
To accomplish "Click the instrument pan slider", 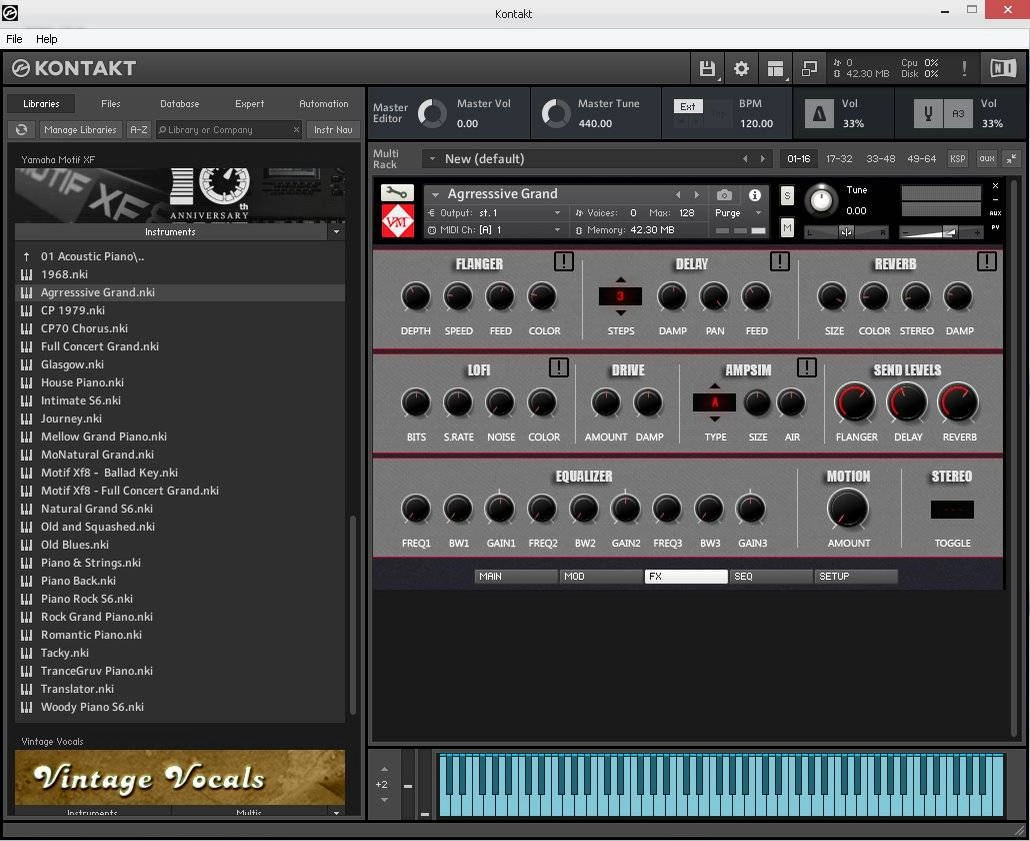I will point(846,232).
